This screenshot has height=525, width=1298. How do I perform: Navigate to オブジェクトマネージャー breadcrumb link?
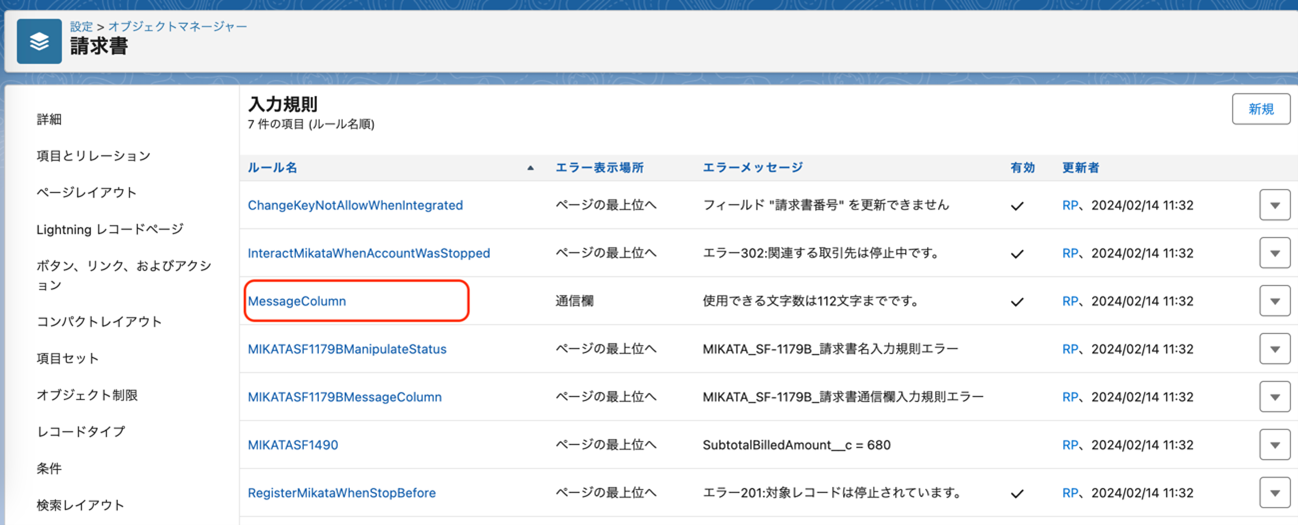click(x=177, y=26)
